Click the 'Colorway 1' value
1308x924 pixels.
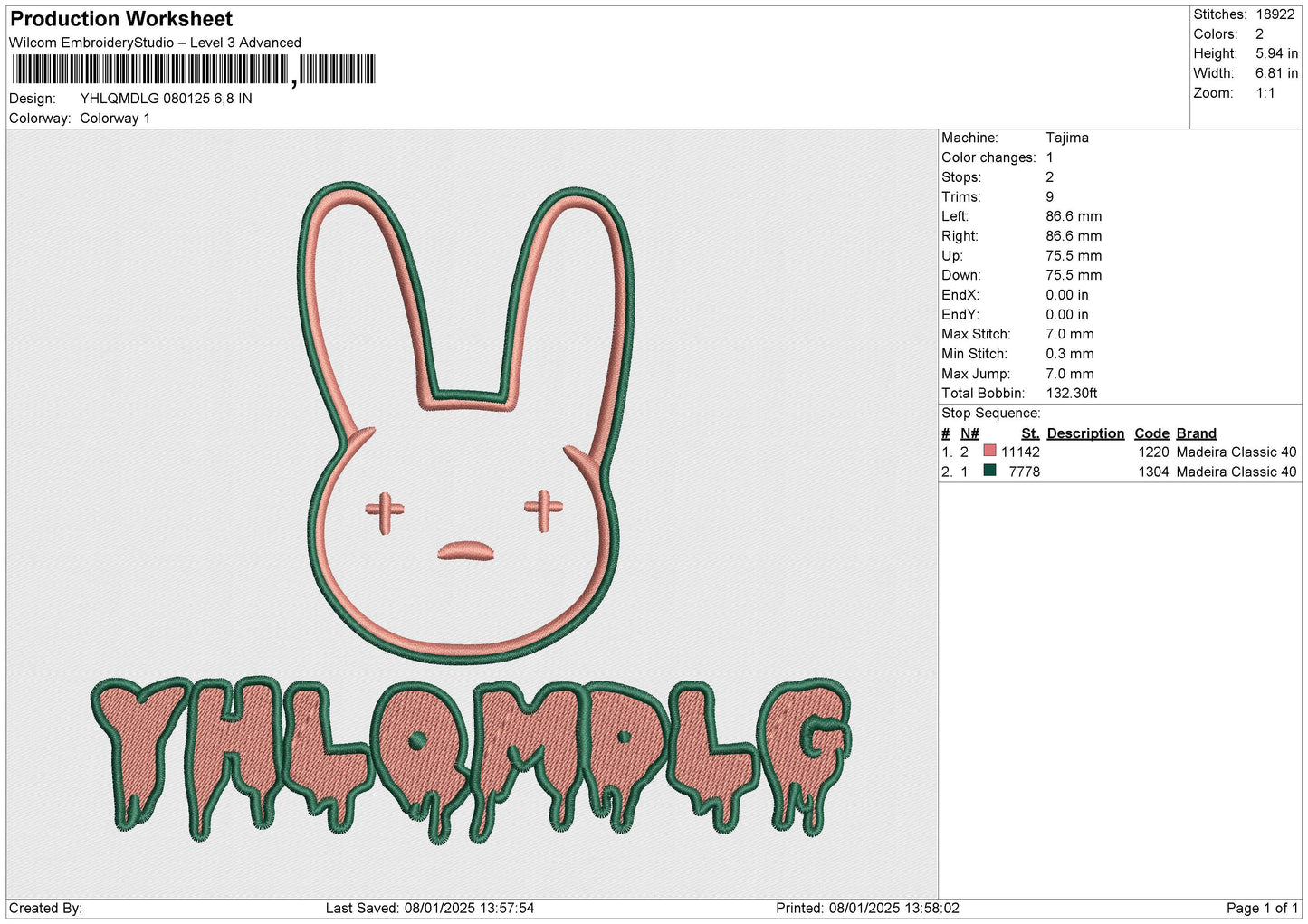click(115, 119)
